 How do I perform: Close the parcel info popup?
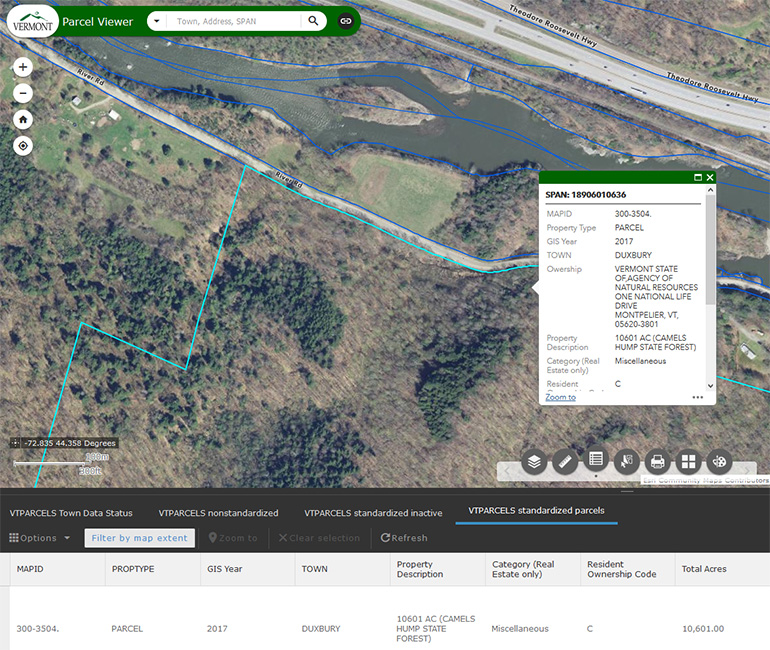point(710,177)
